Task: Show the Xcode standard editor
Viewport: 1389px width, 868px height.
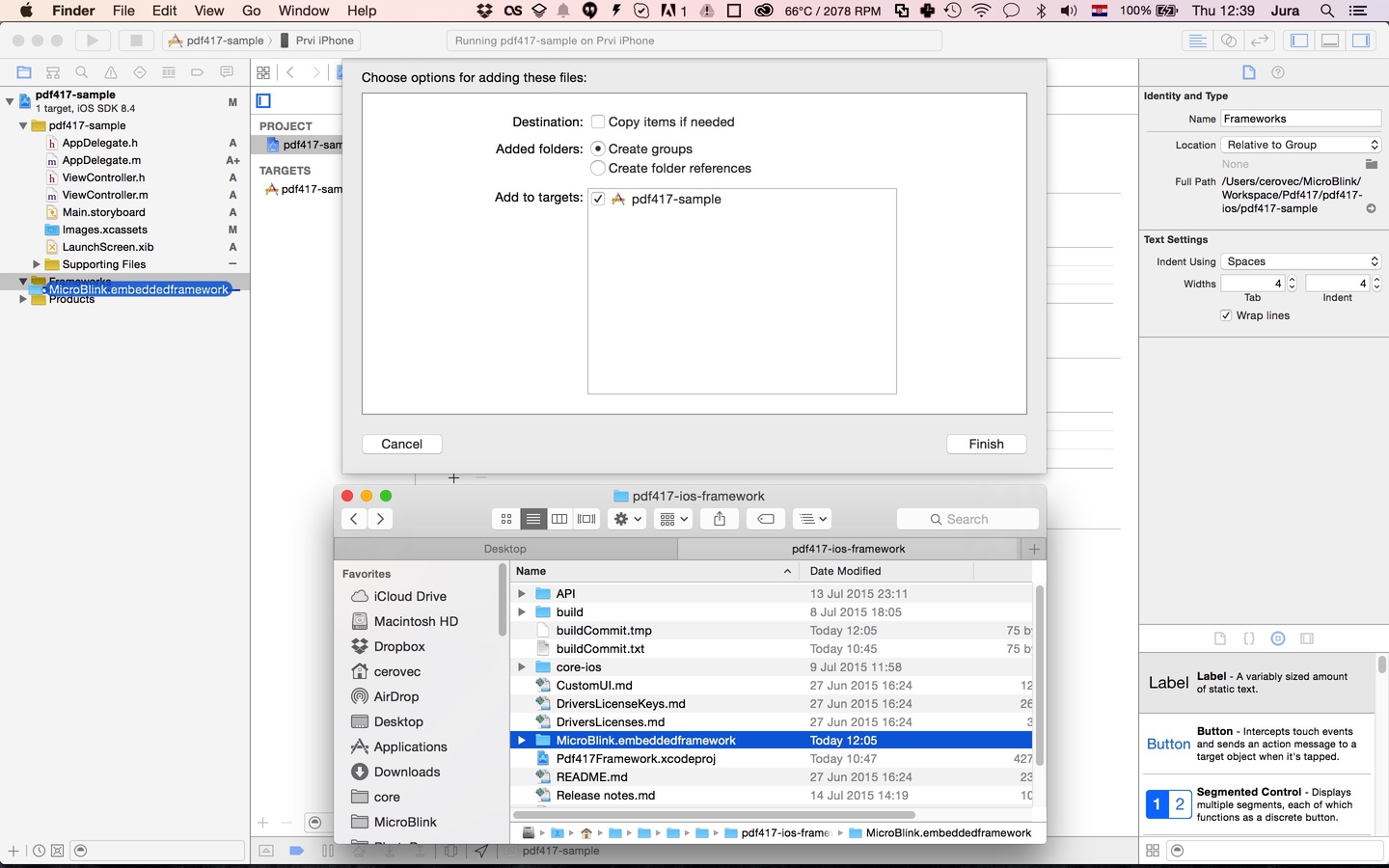Action: [x=1197, y=41]
